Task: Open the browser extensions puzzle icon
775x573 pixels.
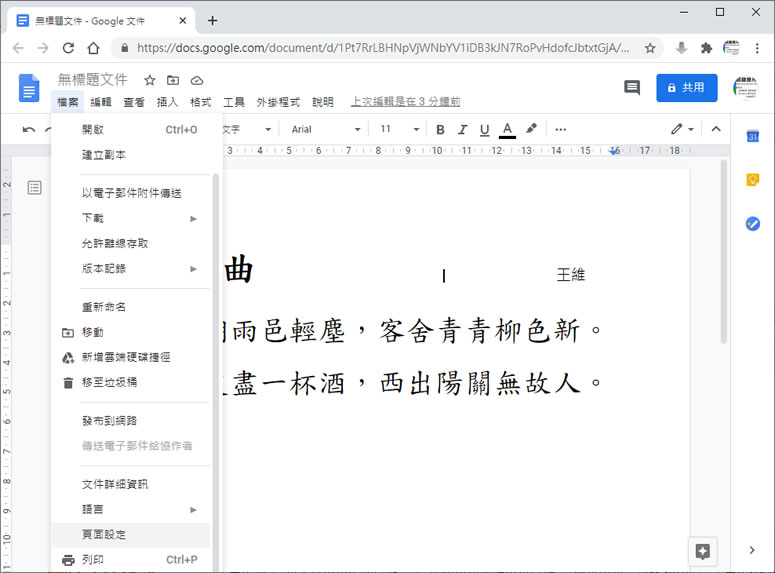Action: [x=706, y=48]
